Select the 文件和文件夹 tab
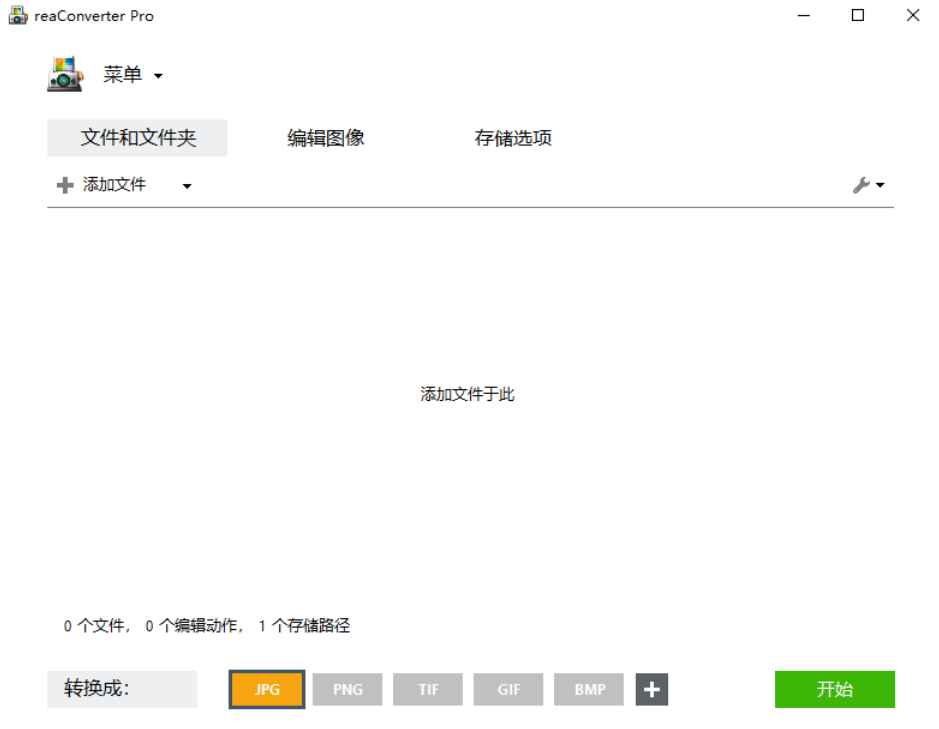This screenshot has height=729, width=939. [136, 138]
